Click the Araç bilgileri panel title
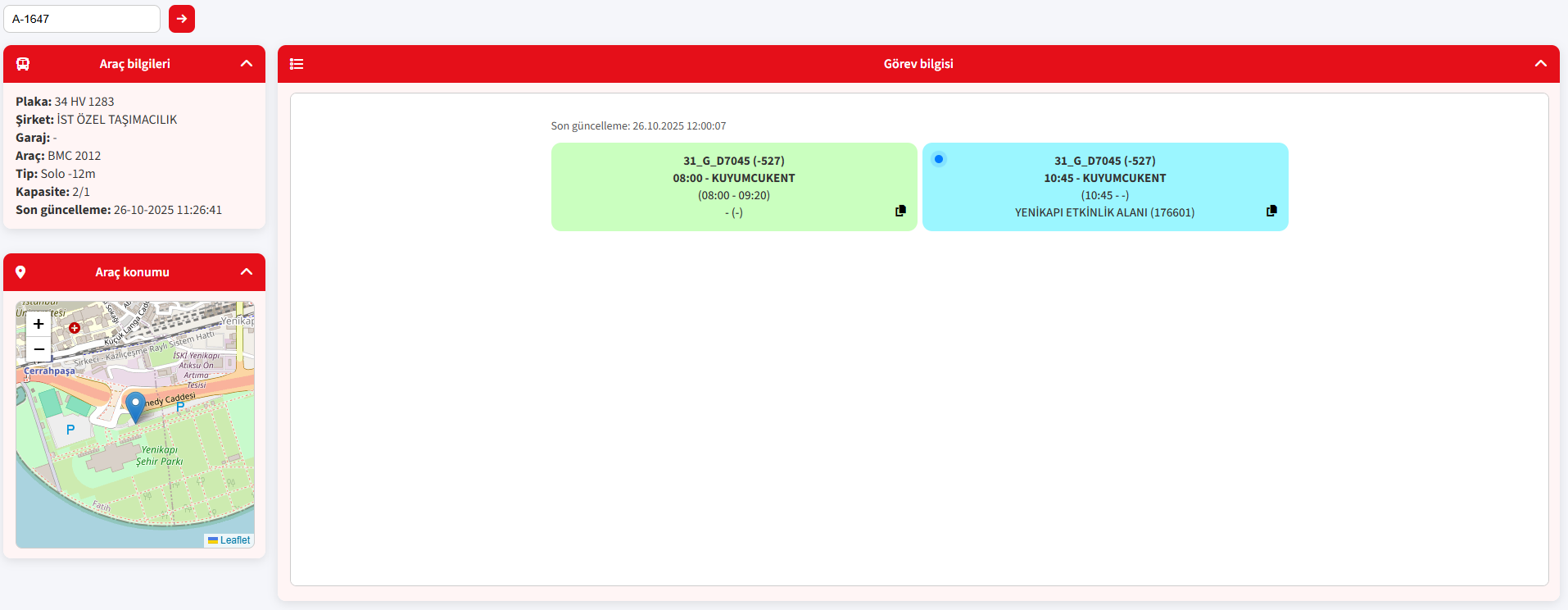The image size is (1568, 610). 135,64
